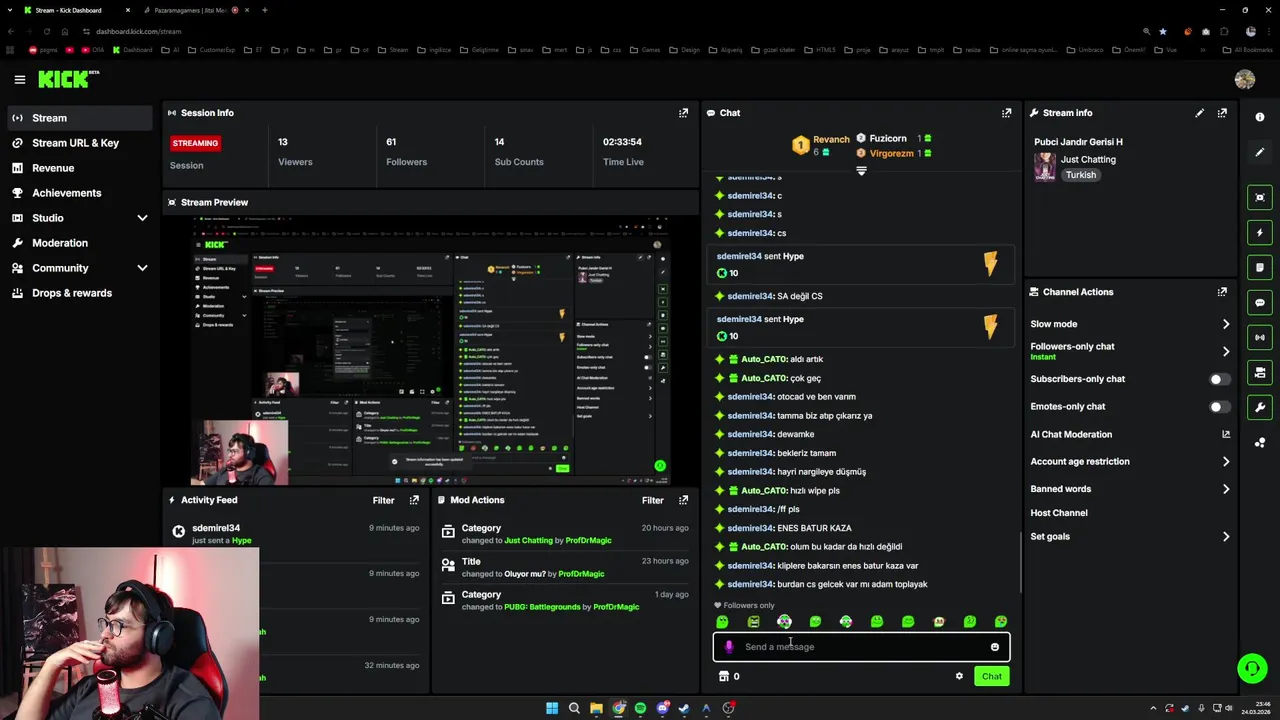
Task: Open the shop icon below chat input
Action: point(724,676)
